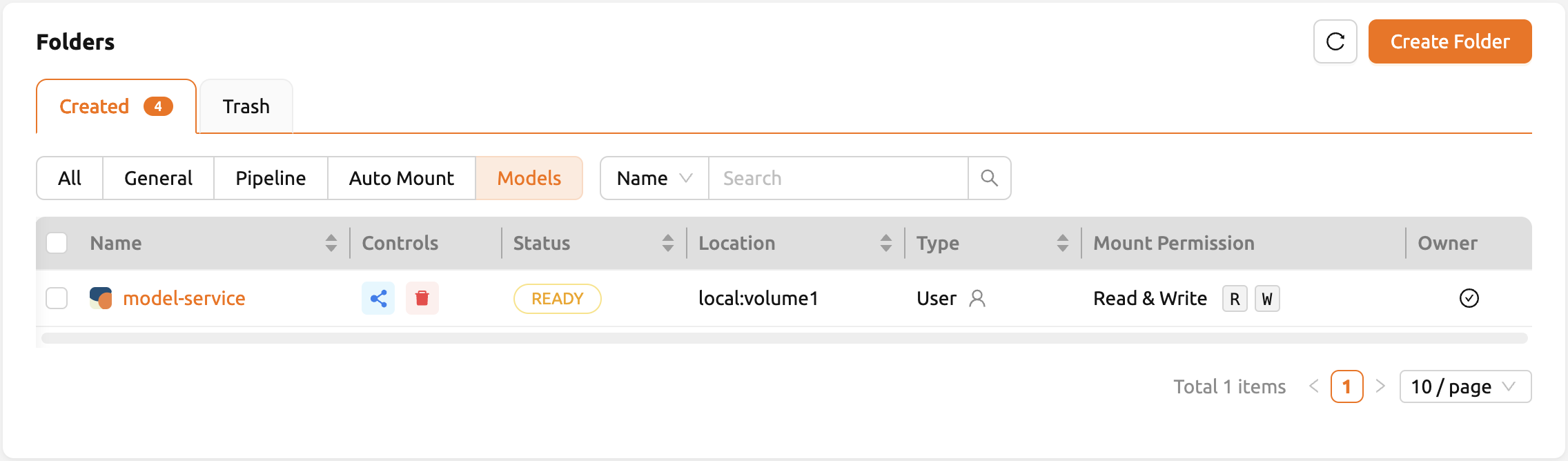The image size is (1568, 461).
Task: Click the Owner column header
Action: pyautogui.click(x=1447, y=243)
